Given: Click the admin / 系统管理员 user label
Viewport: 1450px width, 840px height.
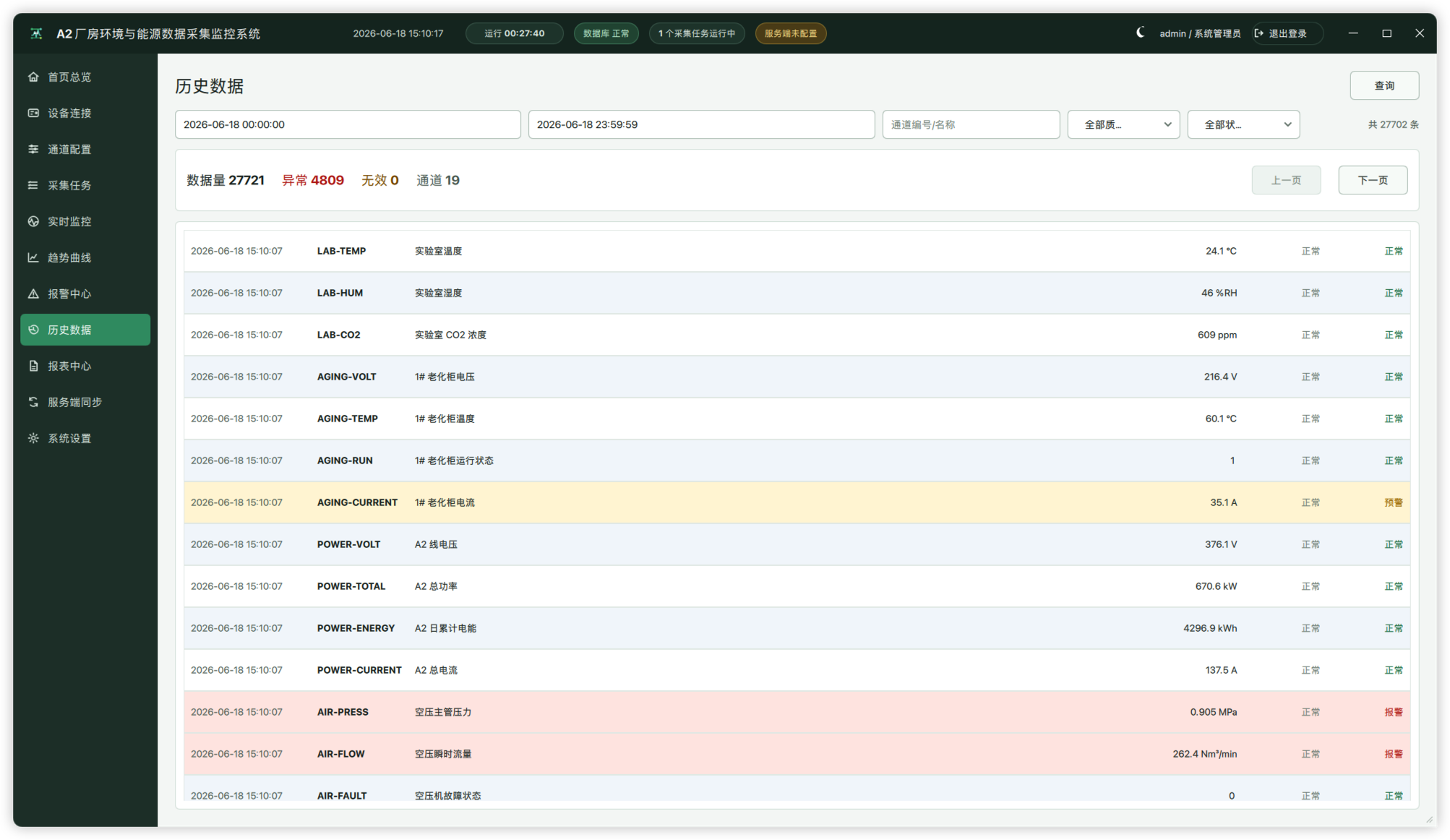Looking at the screenshot, I should point(1200,33).
